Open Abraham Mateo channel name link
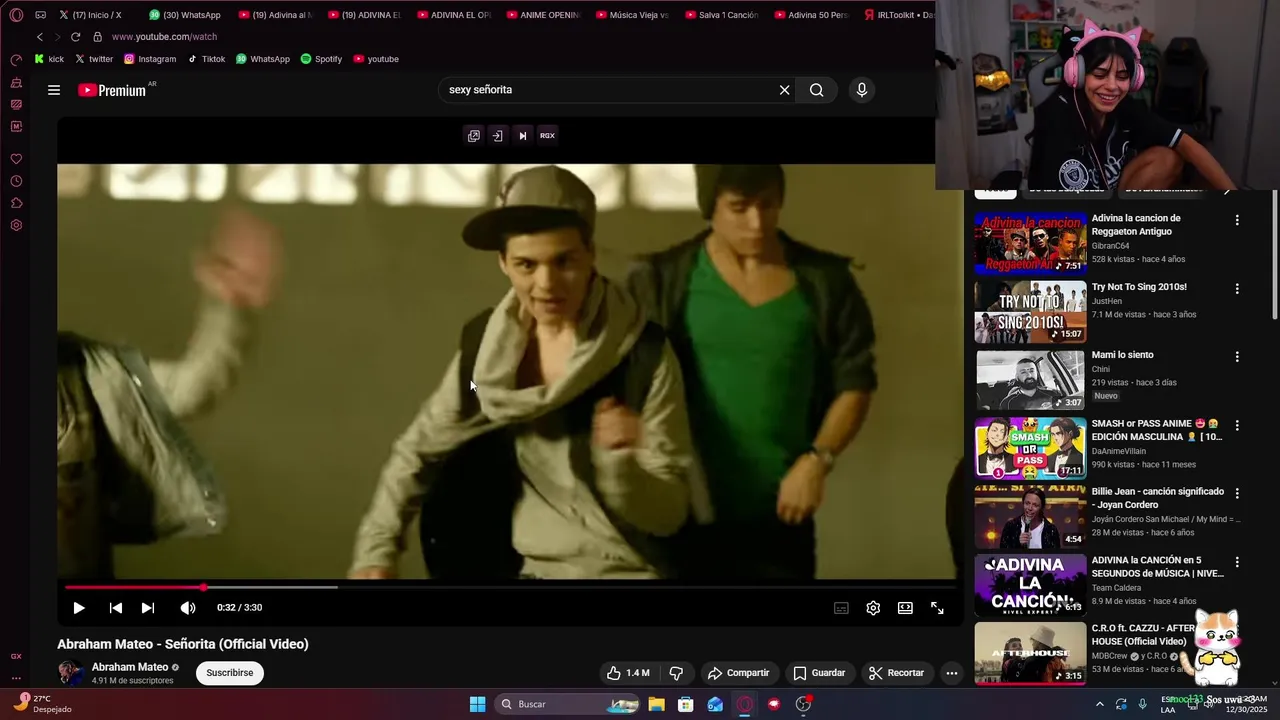 130,667
